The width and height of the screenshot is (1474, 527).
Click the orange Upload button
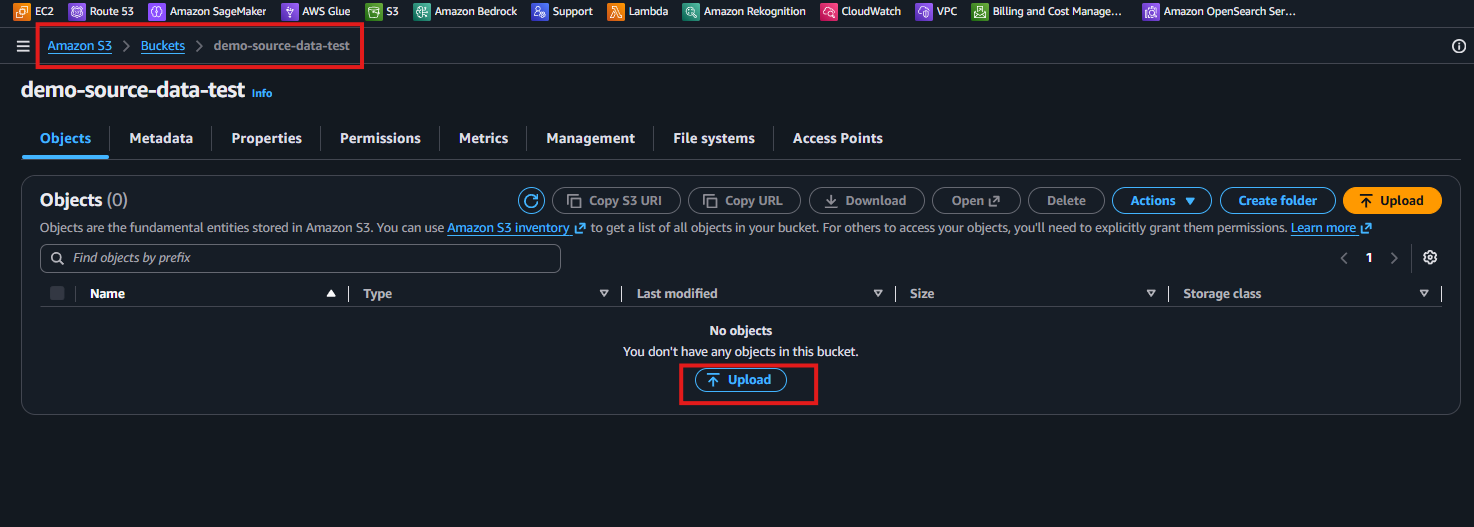coord(1392,200)
